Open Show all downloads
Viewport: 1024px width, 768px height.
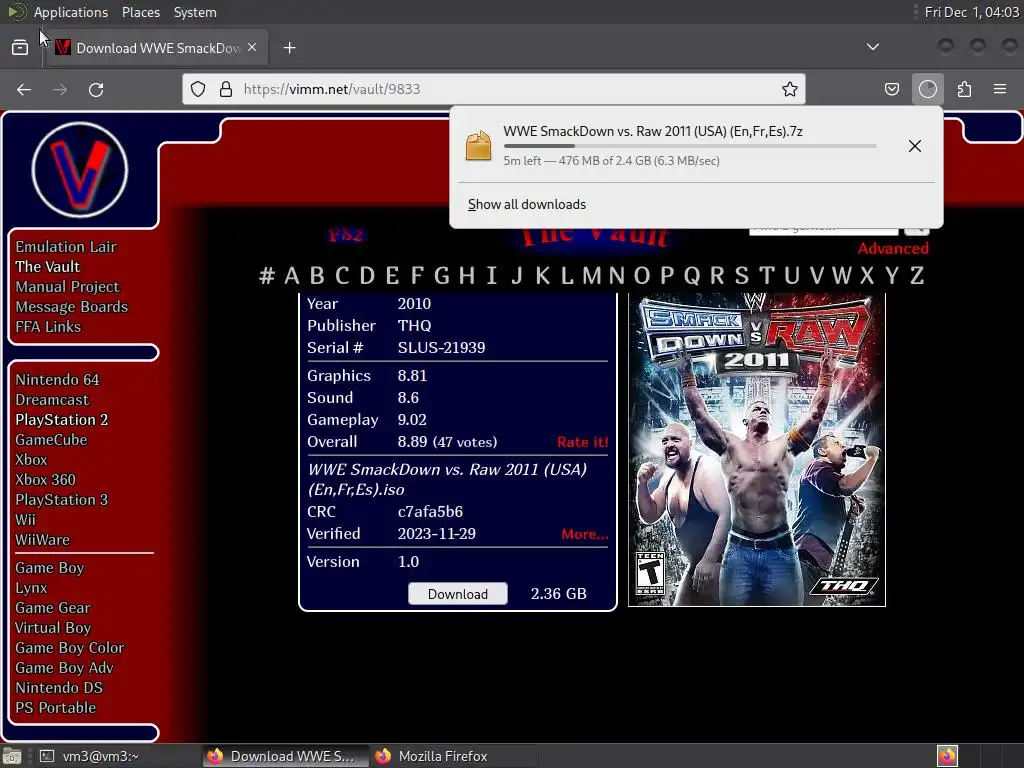[527, 204]
